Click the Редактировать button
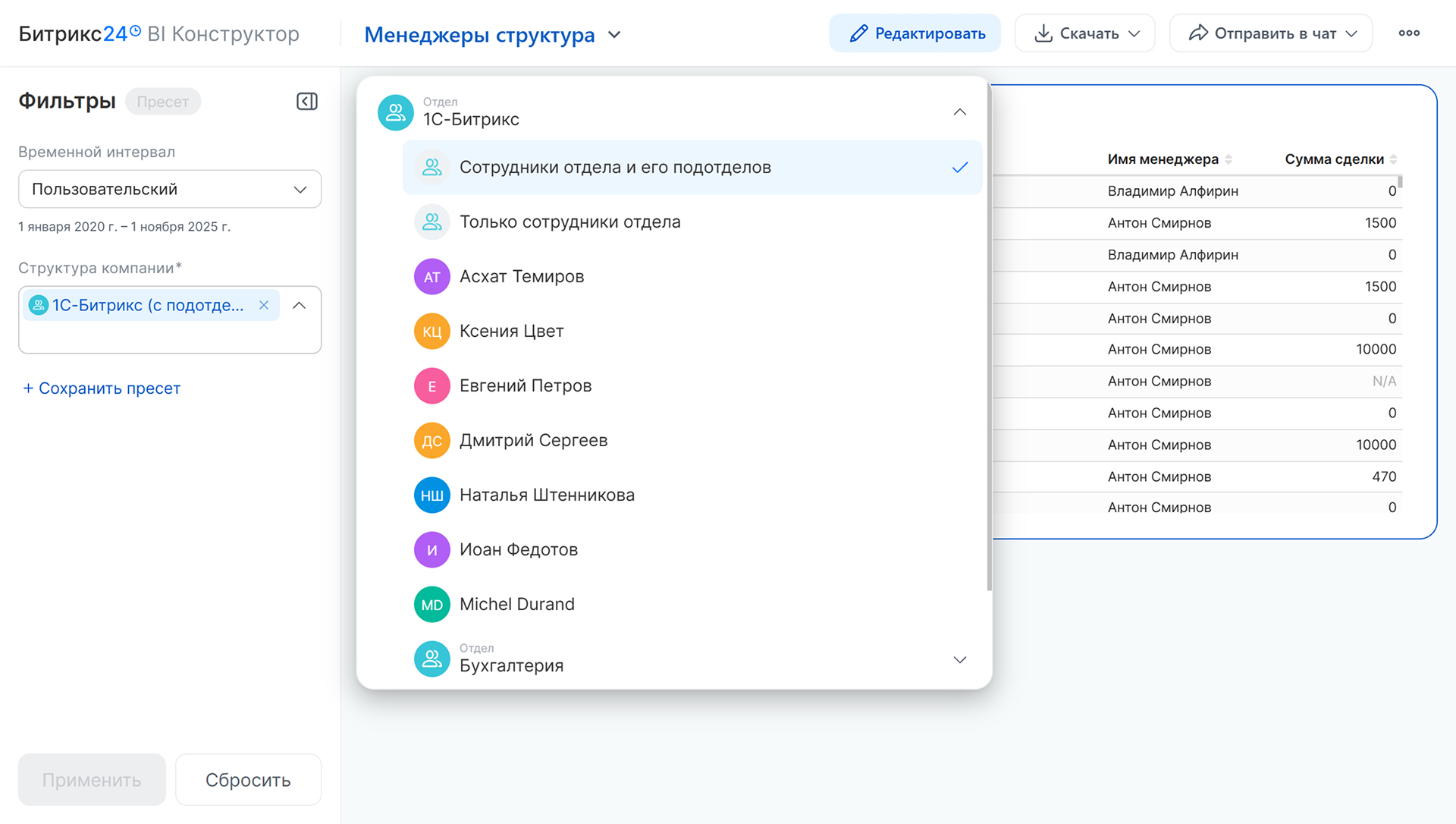 click(x=915, y=33)
